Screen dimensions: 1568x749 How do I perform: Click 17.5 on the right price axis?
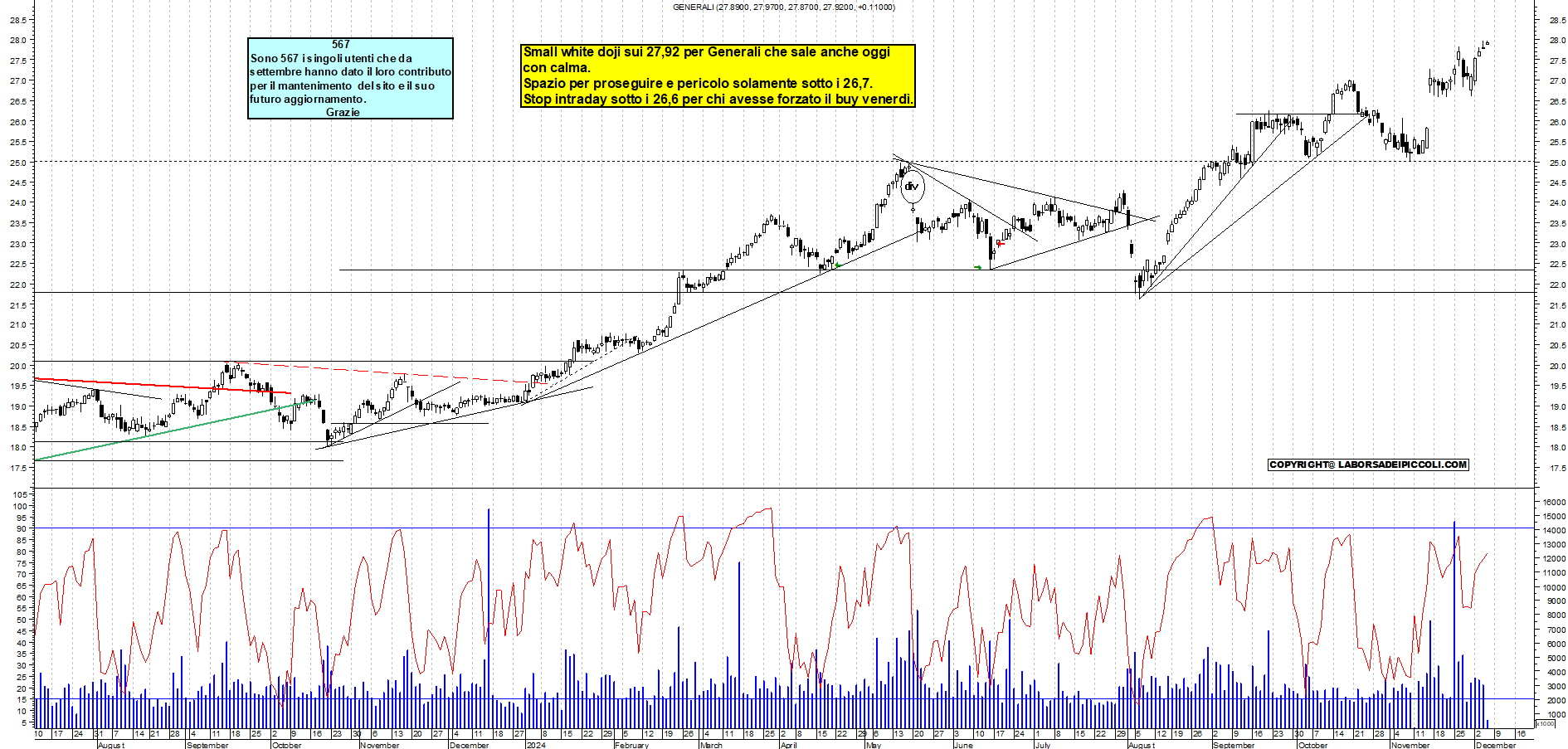pyautogui.click(x=1556, y=469)
